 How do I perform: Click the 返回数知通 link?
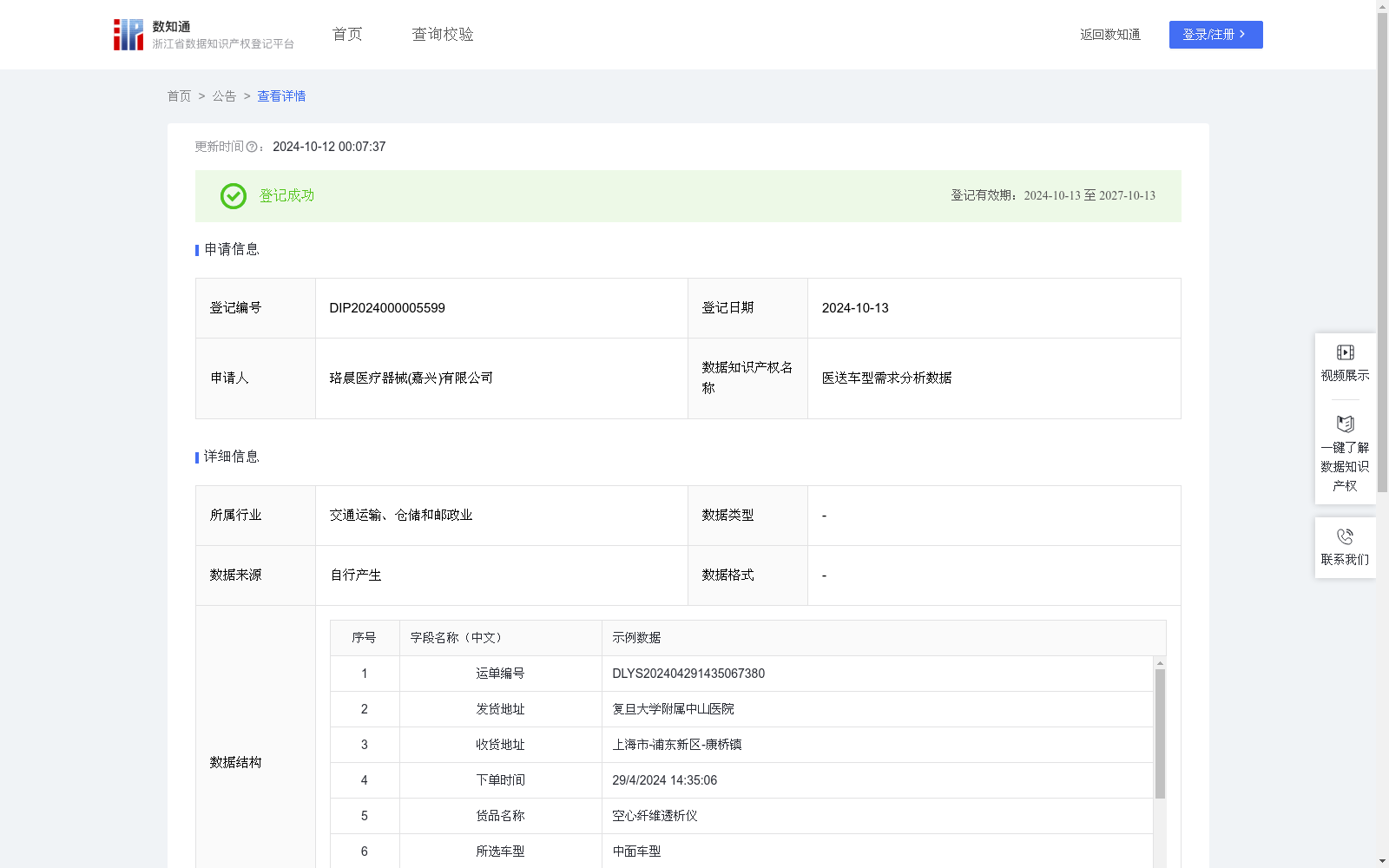pos(1110,35)
